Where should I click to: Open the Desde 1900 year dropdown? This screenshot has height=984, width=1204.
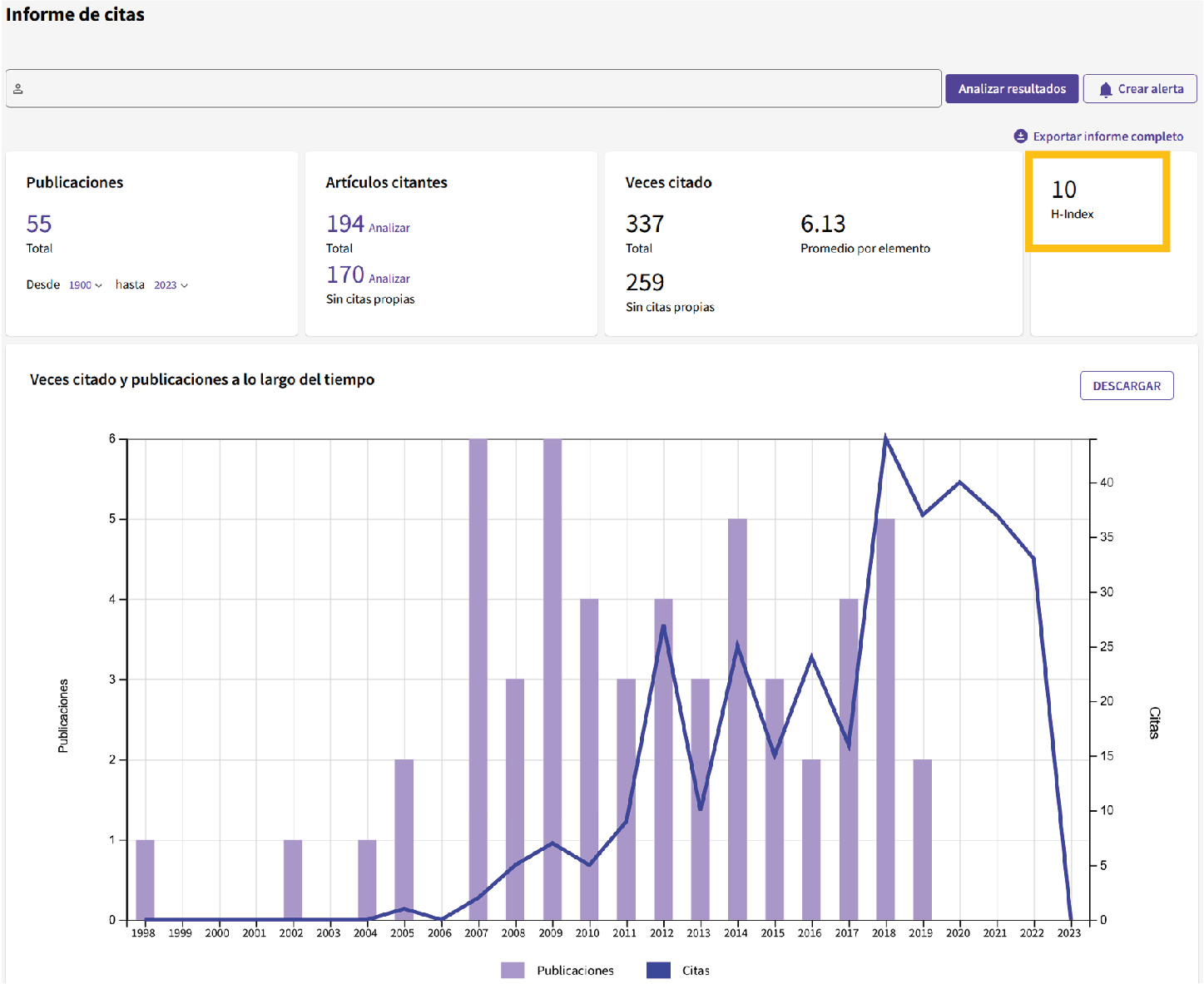tap(85, 285)
